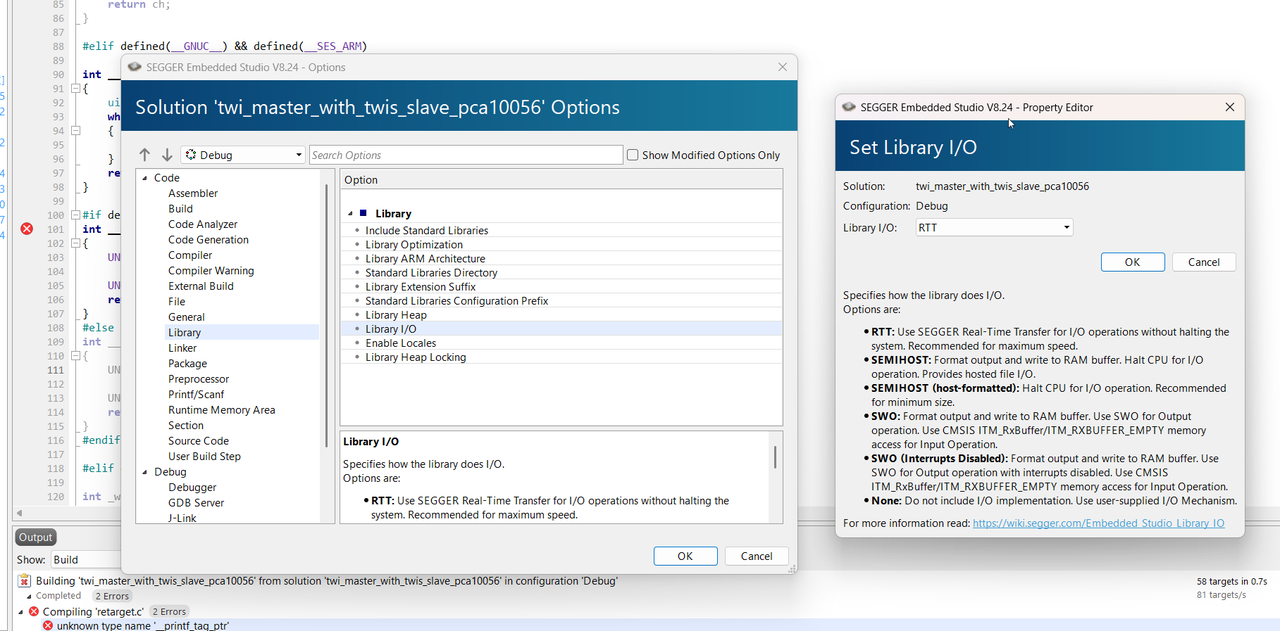Select the highlighted Library category
This screenshot has height=631, width=1280.
coord(184,333)
